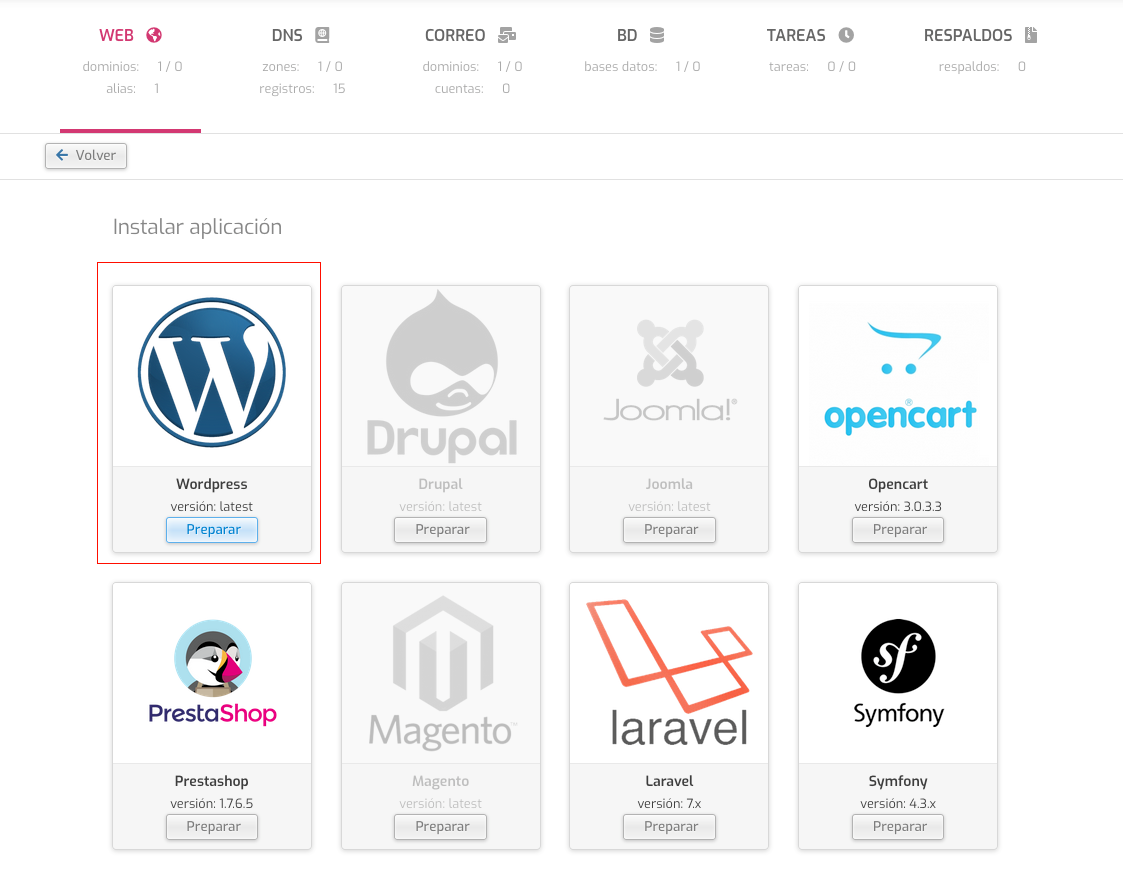Select the Laravel logo image
Screen dimensions: 1123x894
[x=669, y=673]
